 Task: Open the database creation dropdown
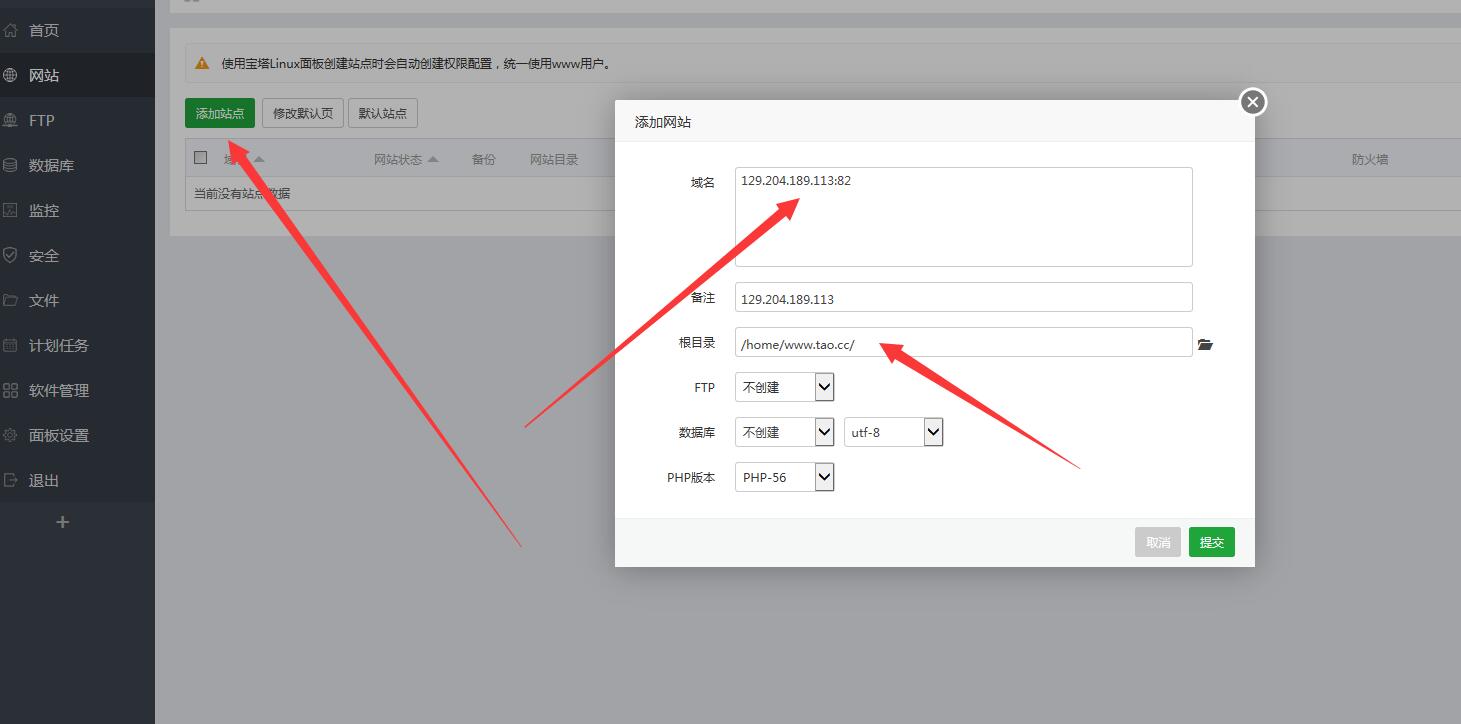(784, 432)
